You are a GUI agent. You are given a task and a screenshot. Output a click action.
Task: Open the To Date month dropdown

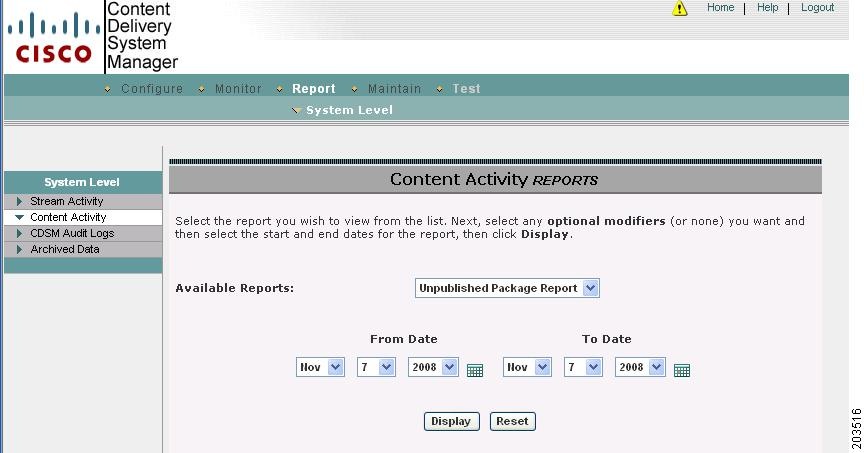(x=527, y=367)
